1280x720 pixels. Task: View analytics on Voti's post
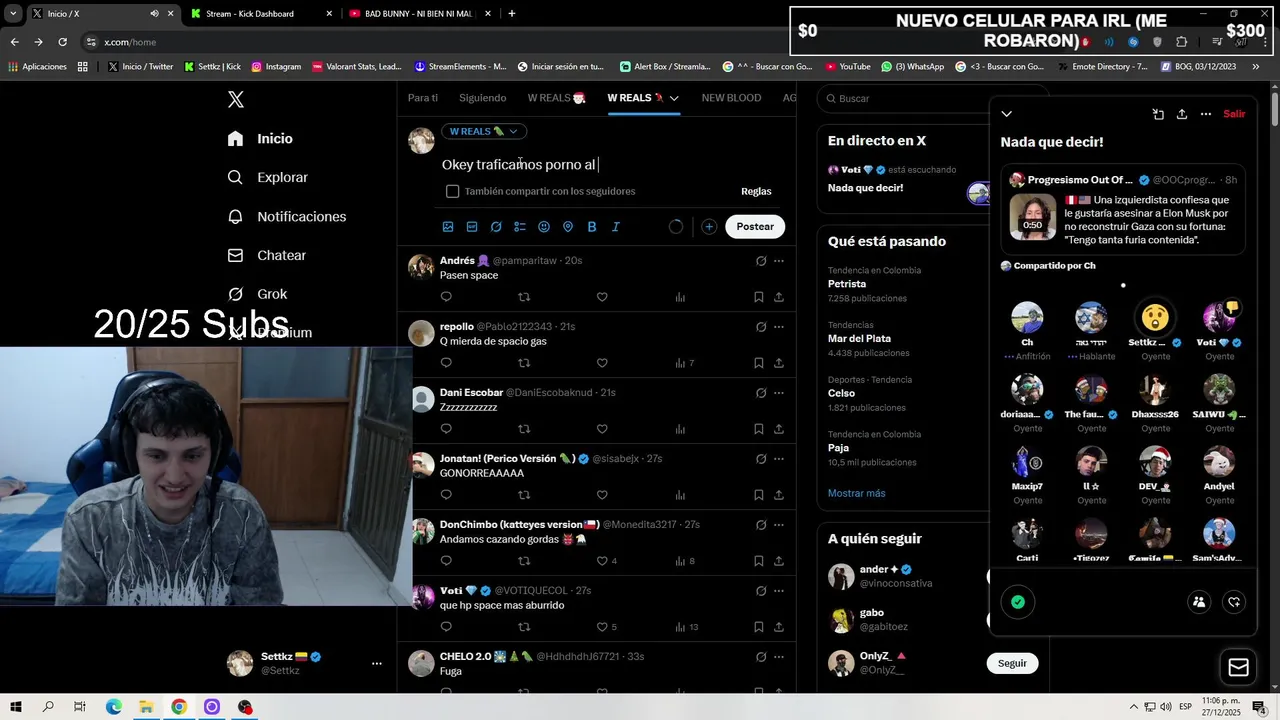pos(686,627)
